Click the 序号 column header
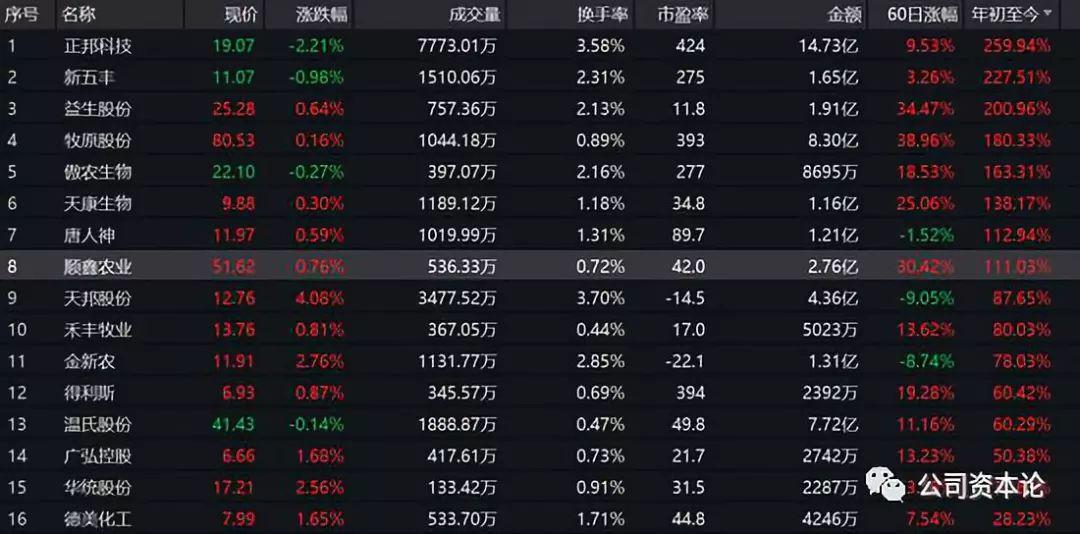This screenshot has height=534, width=1080. coord(21,14)
